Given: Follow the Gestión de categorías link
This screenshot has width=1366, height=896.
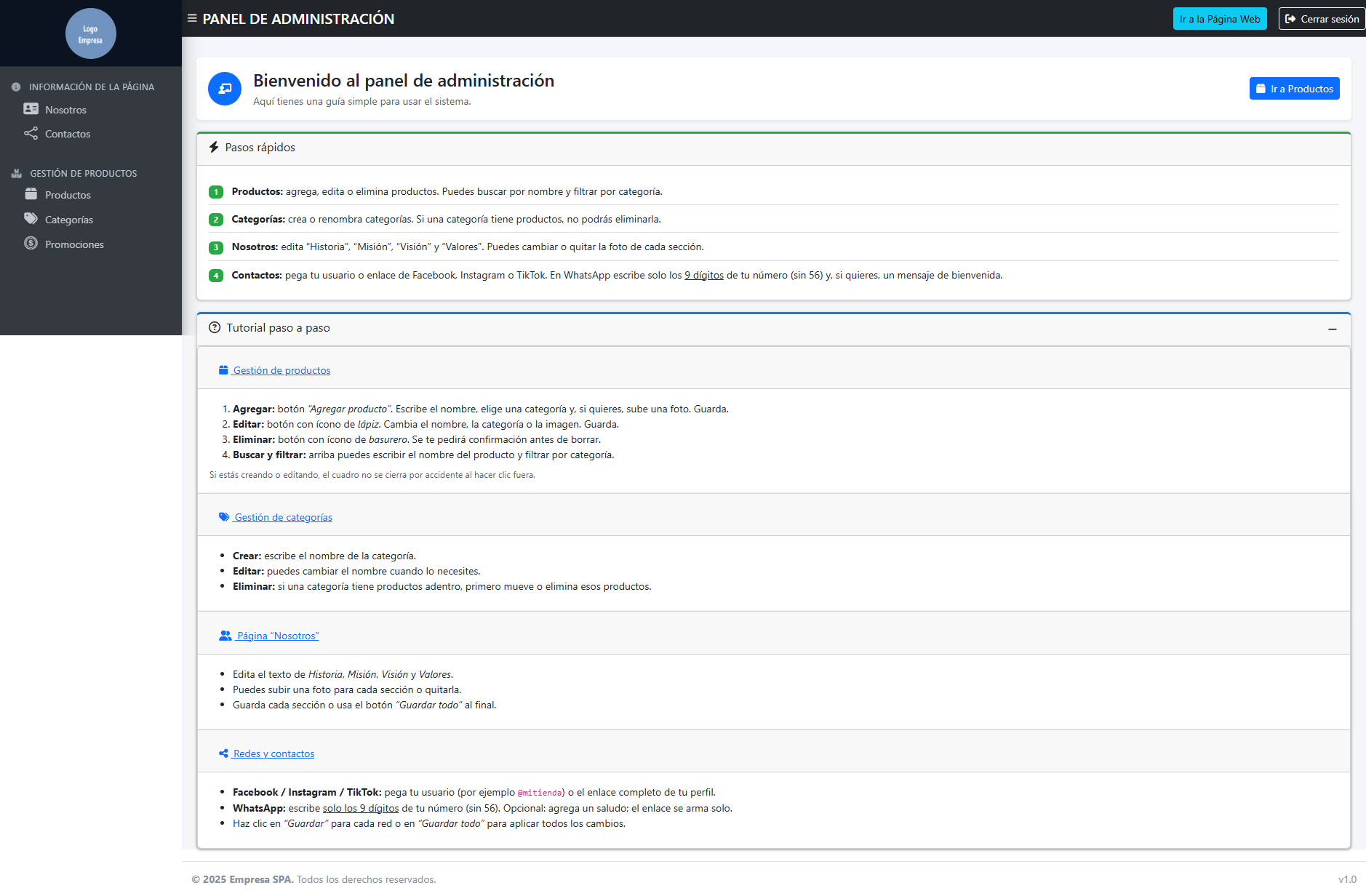Looking at the screenshot, I should click(283, 517).
